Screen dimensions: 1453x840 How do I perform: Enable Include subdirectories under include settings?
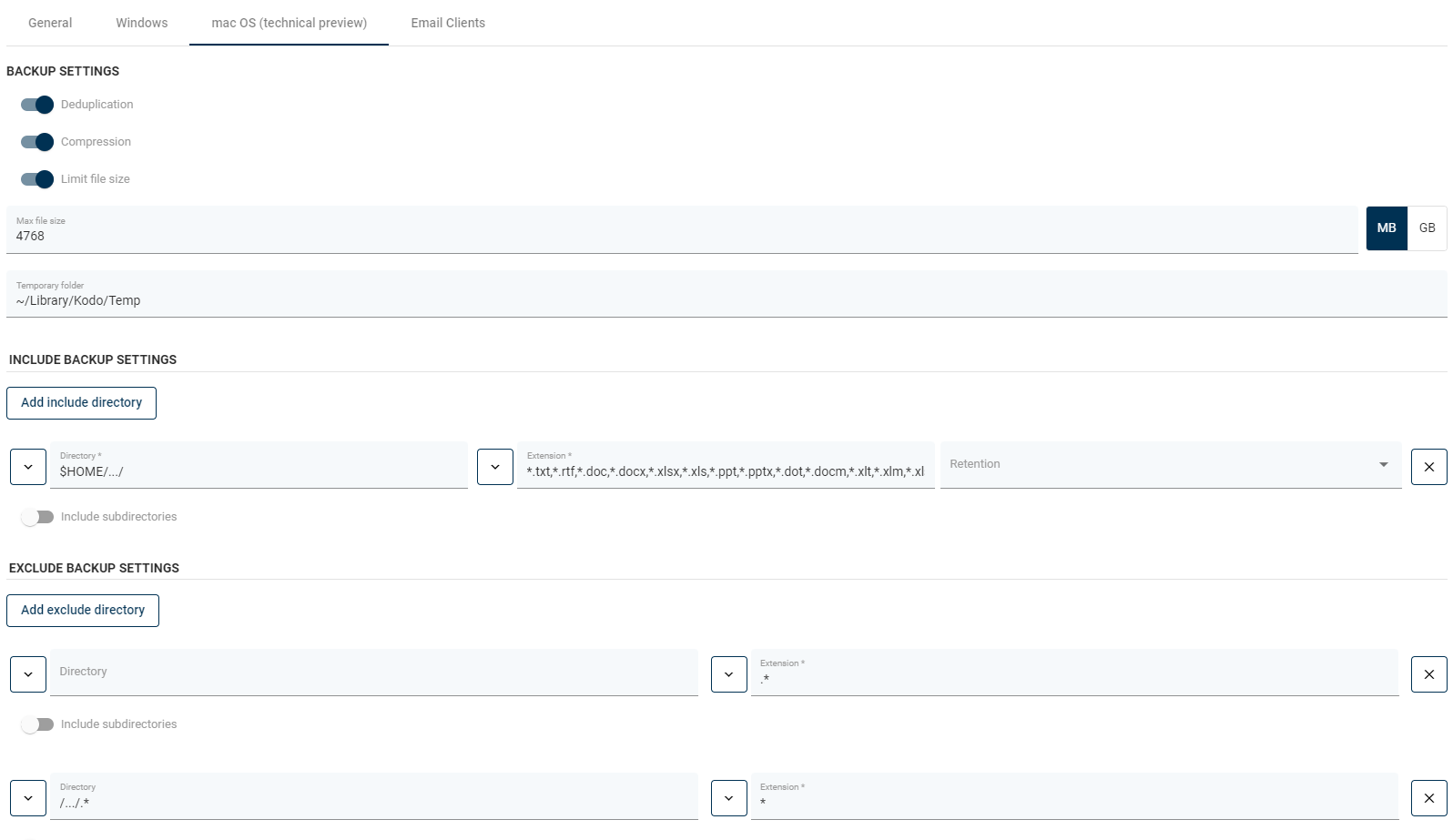pos(37,517)
